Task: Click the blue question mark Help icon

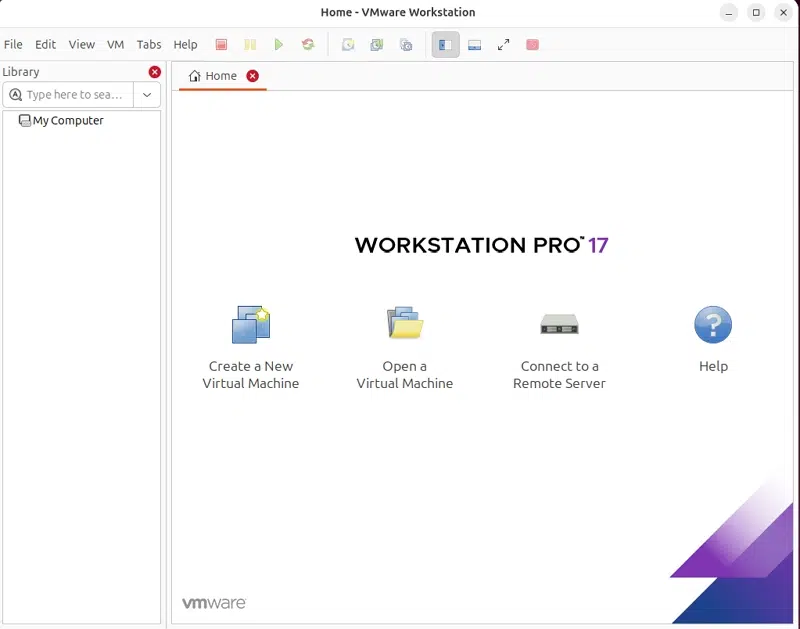Action: (x=713, y=324)
